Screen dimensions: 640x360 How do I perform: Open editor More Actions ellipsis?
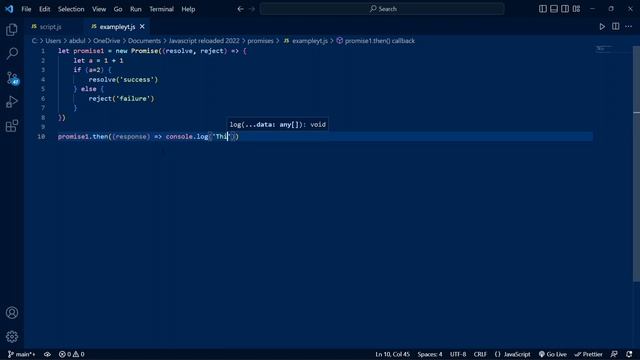629,27
